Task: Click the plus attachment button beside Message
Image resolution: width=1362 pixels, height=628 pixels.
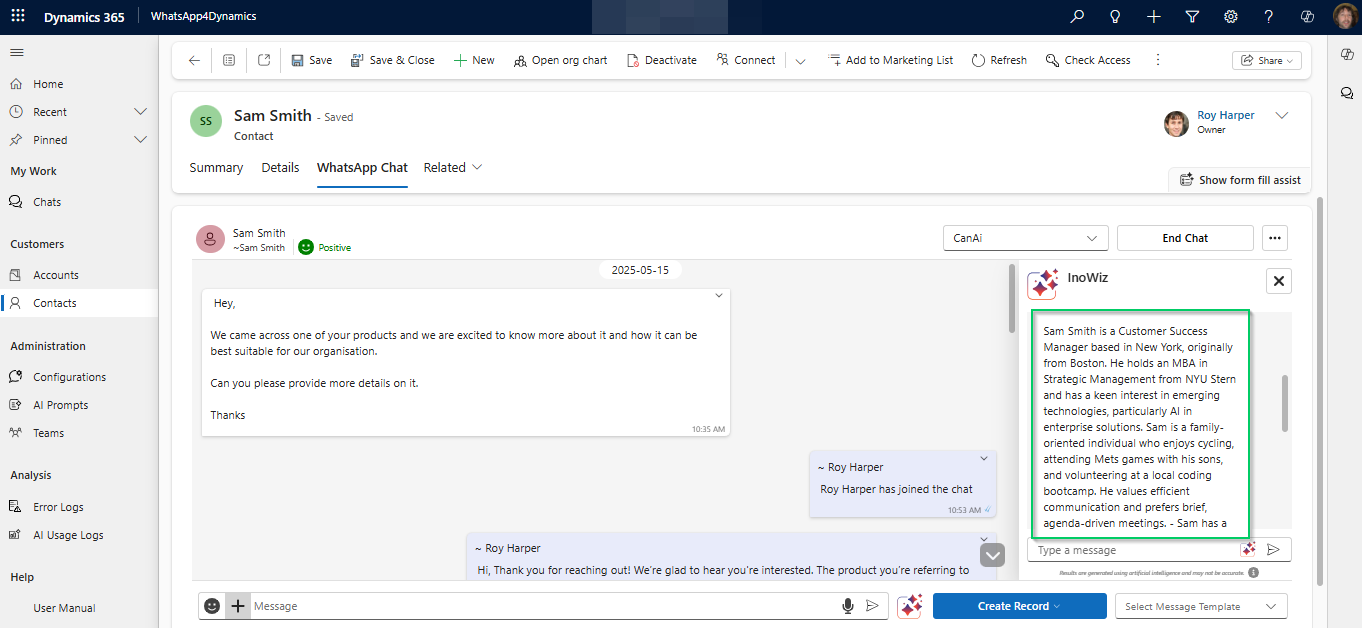Action: (x=237, y=606)
